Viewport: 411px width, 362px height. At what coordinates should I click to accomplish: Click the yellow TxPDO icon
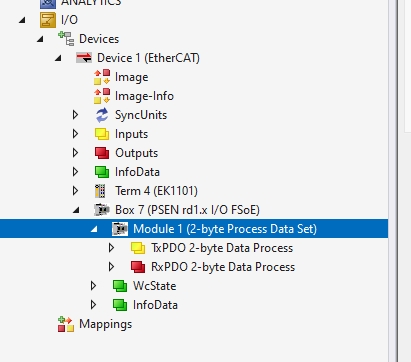point(138,248)
